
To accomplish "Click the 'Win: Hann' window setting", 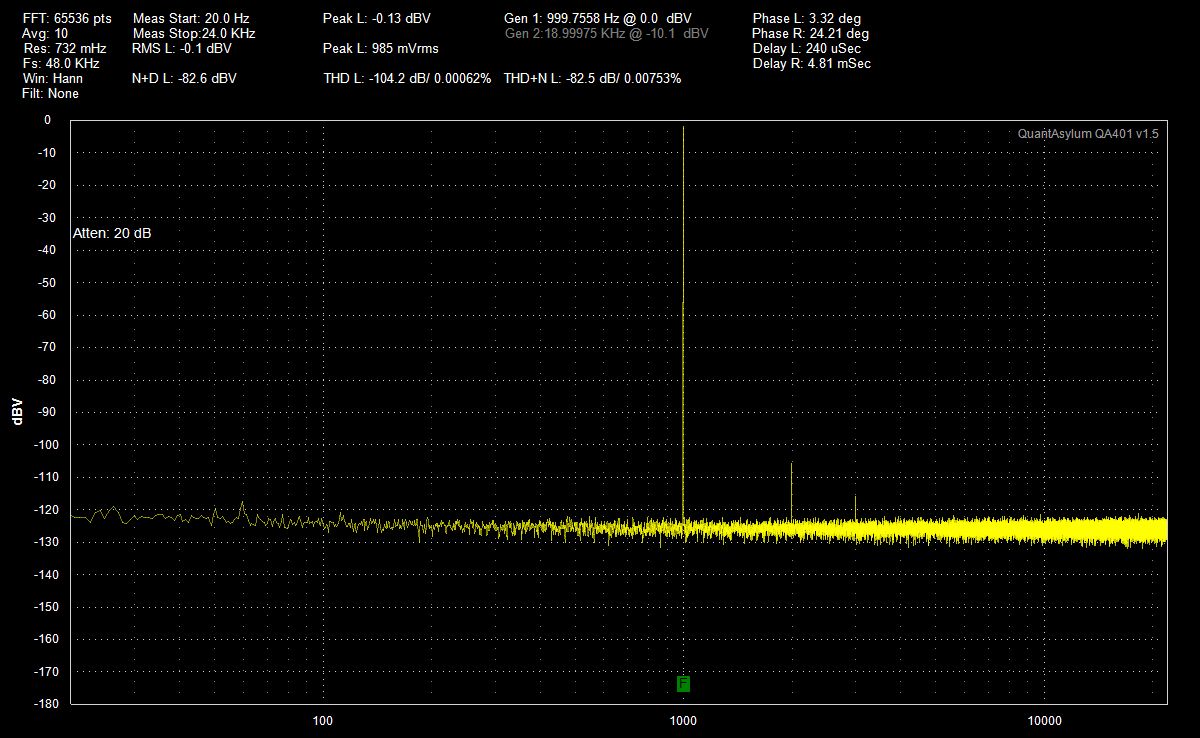I will pyautogui.click(x=52, y=78).
